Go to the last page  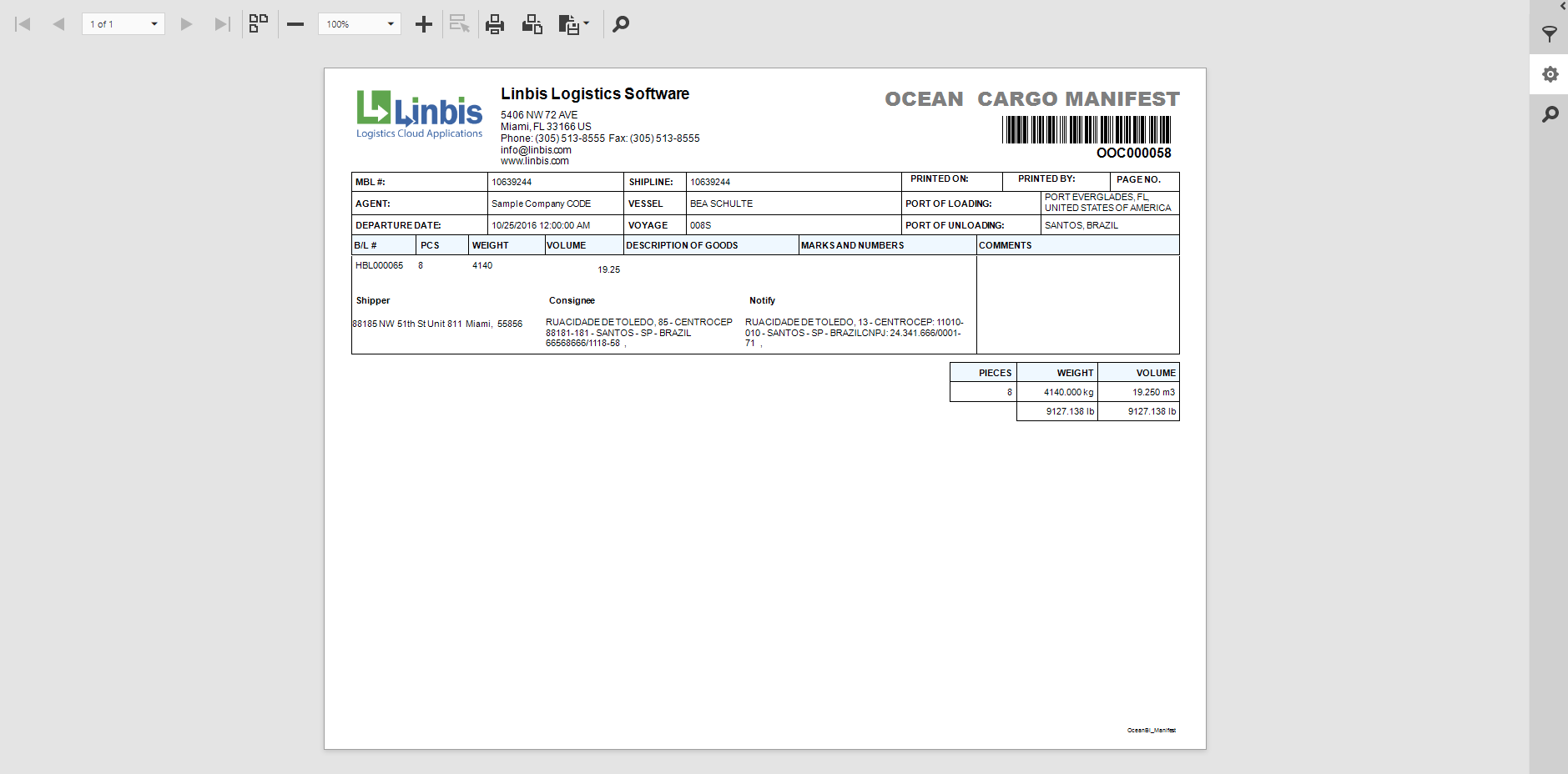tap(221, 24)
